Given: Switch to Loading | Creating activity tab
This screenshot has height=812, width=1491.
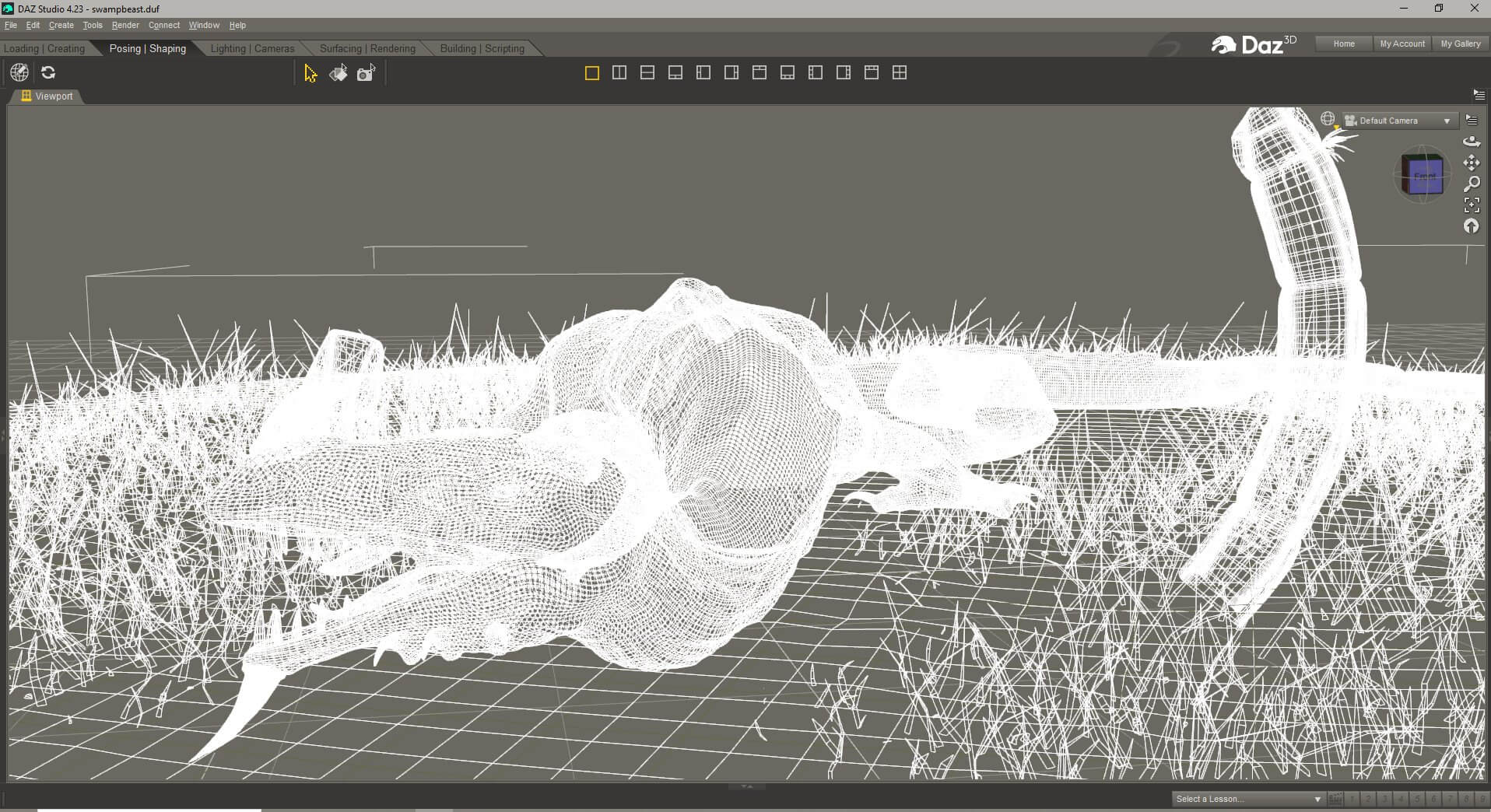Looking at the screenshot, I should pyautogui.click(x=44, y=48).
